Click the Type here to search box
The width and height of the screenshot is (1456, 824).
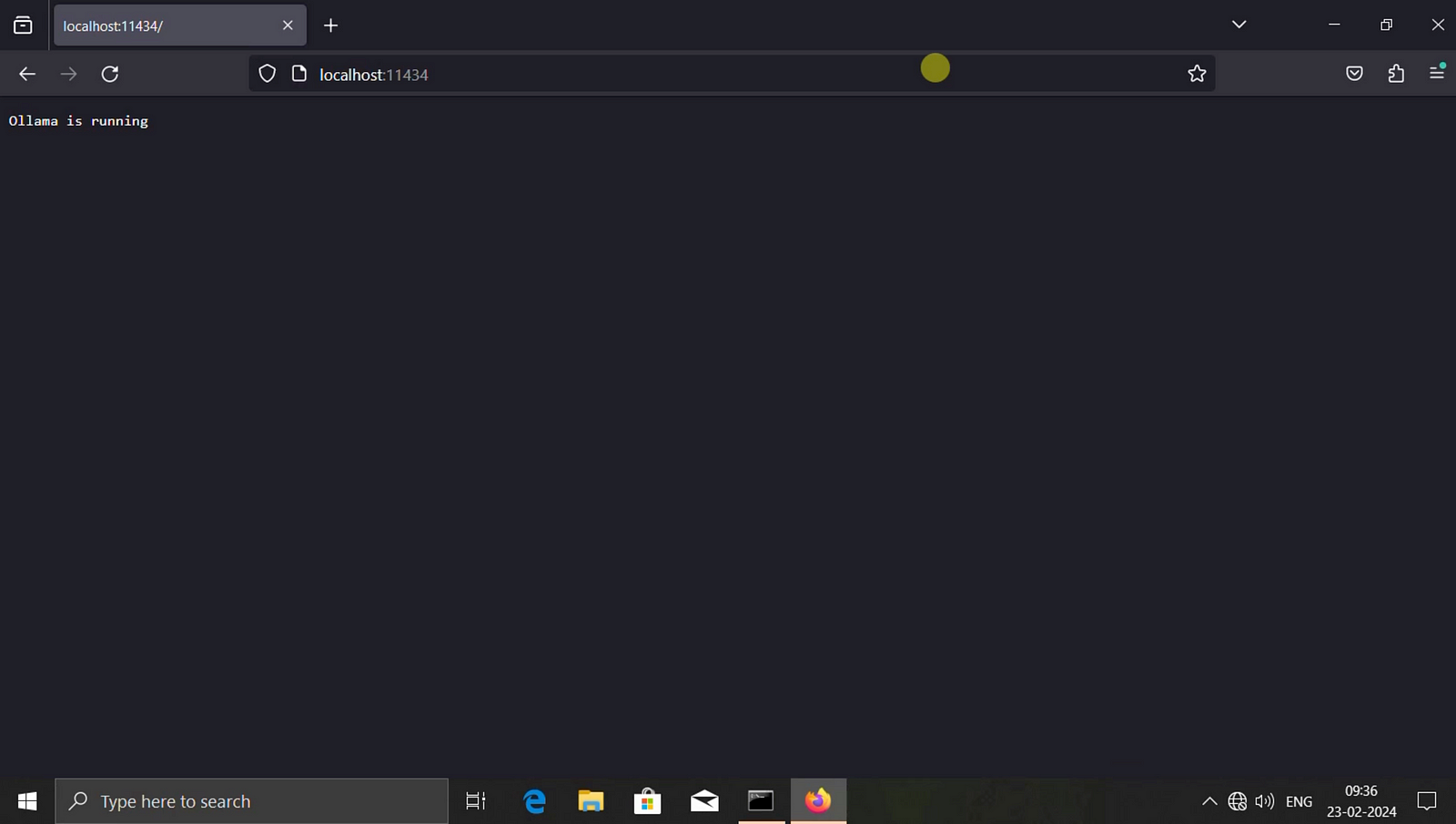click(x=252, y=801)
